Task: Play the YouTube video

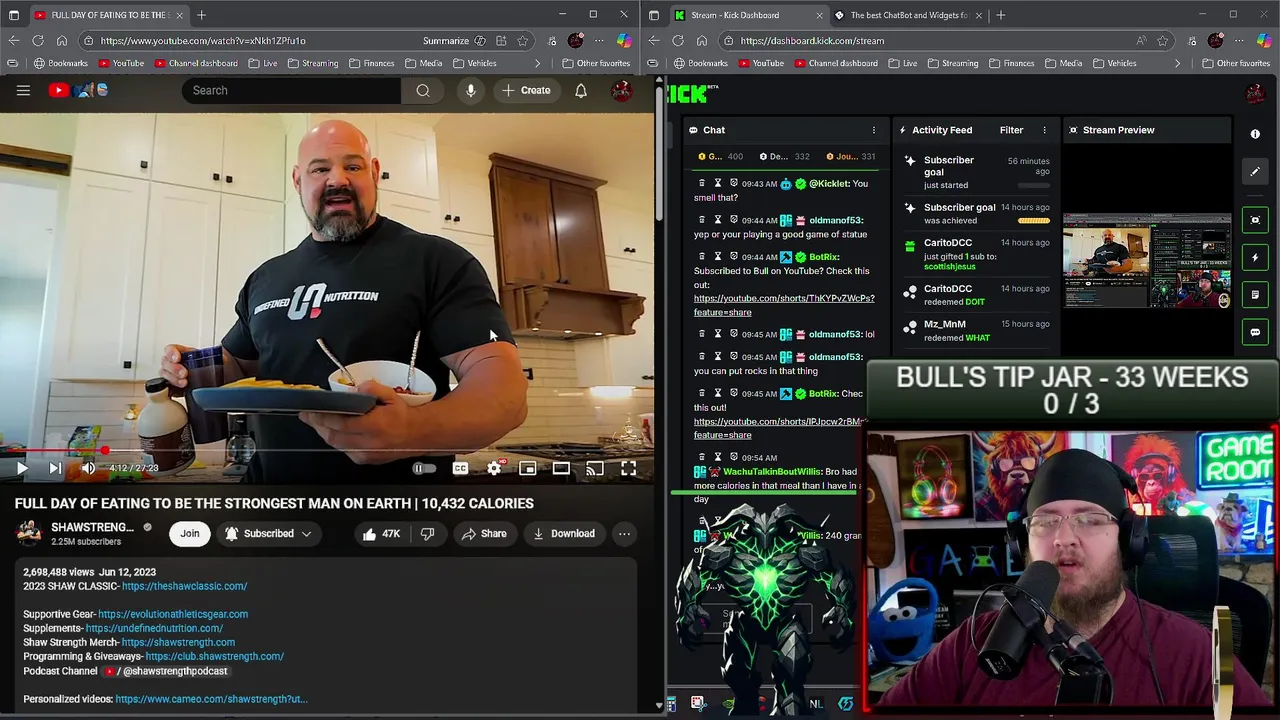Action: (x=22, y=468)
